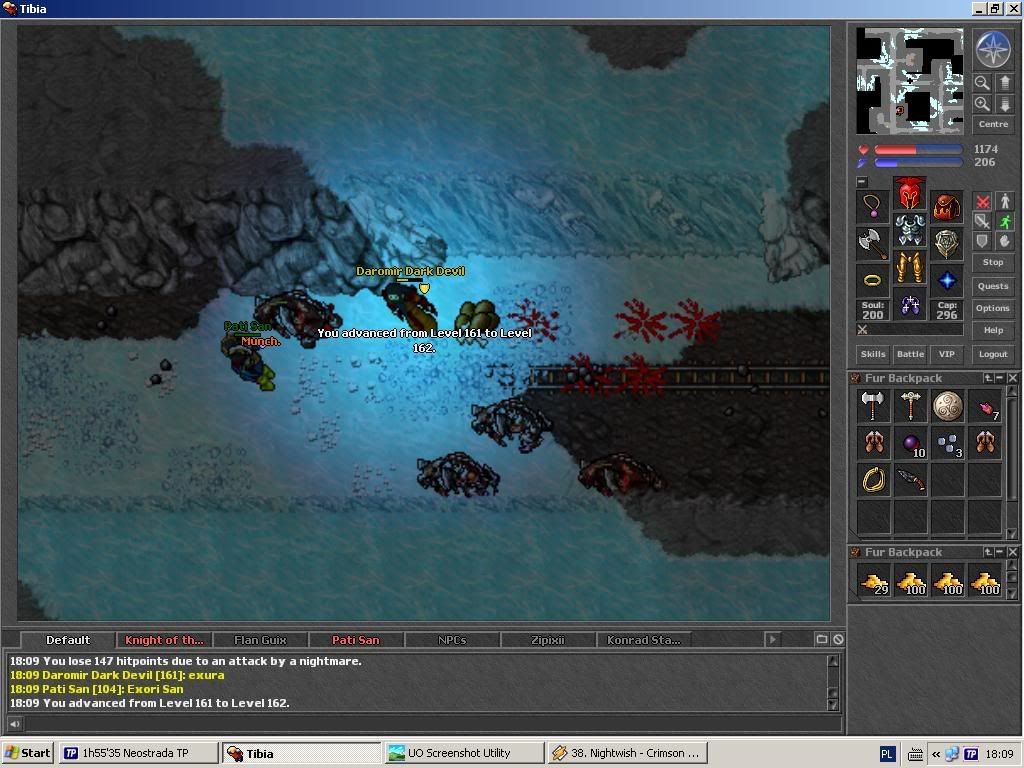
Task: Click the red hitpoints bar
Action: coord(918,150)
